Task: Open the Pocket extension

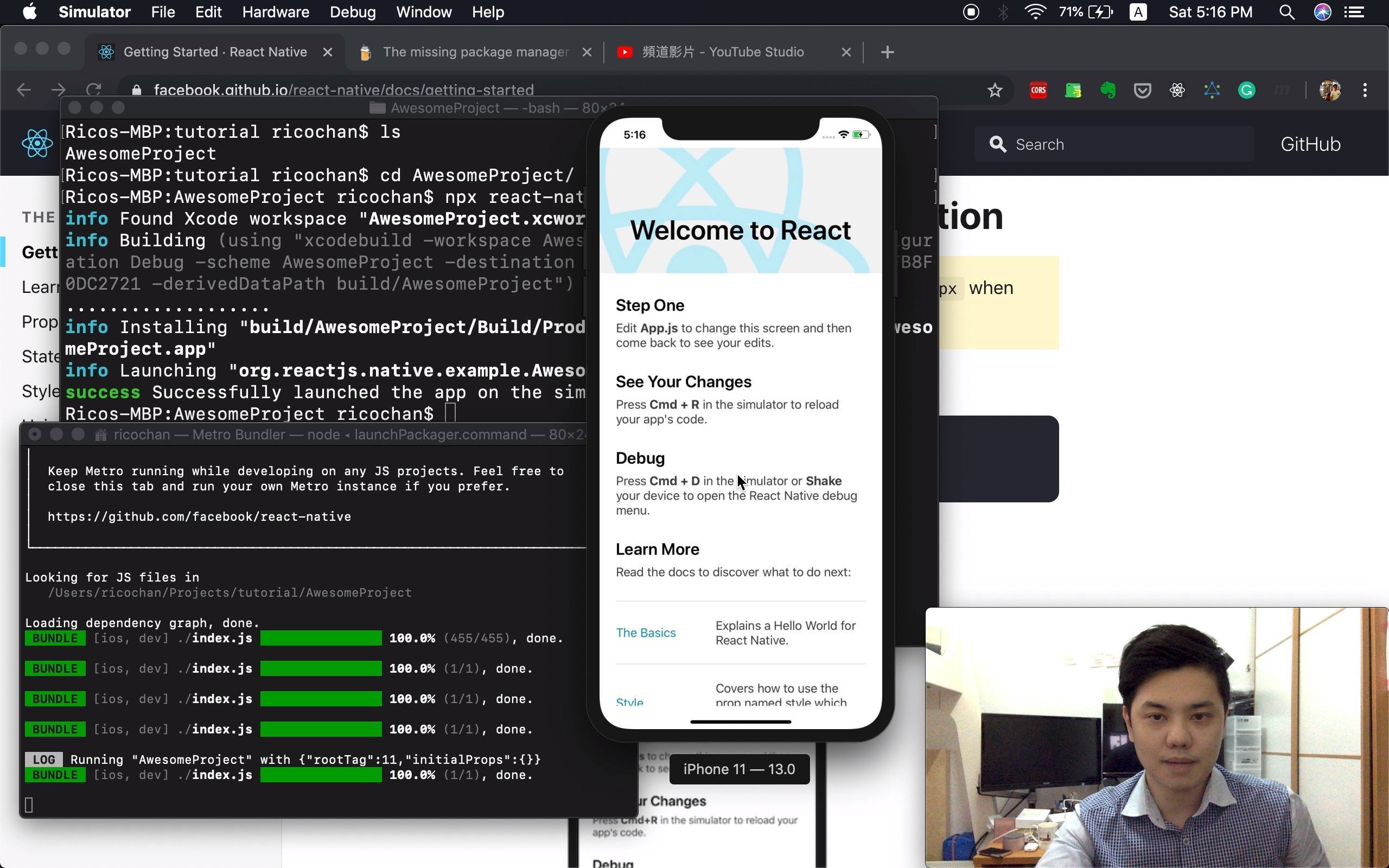Action: pyautogui.click(x=1142, y=90)
